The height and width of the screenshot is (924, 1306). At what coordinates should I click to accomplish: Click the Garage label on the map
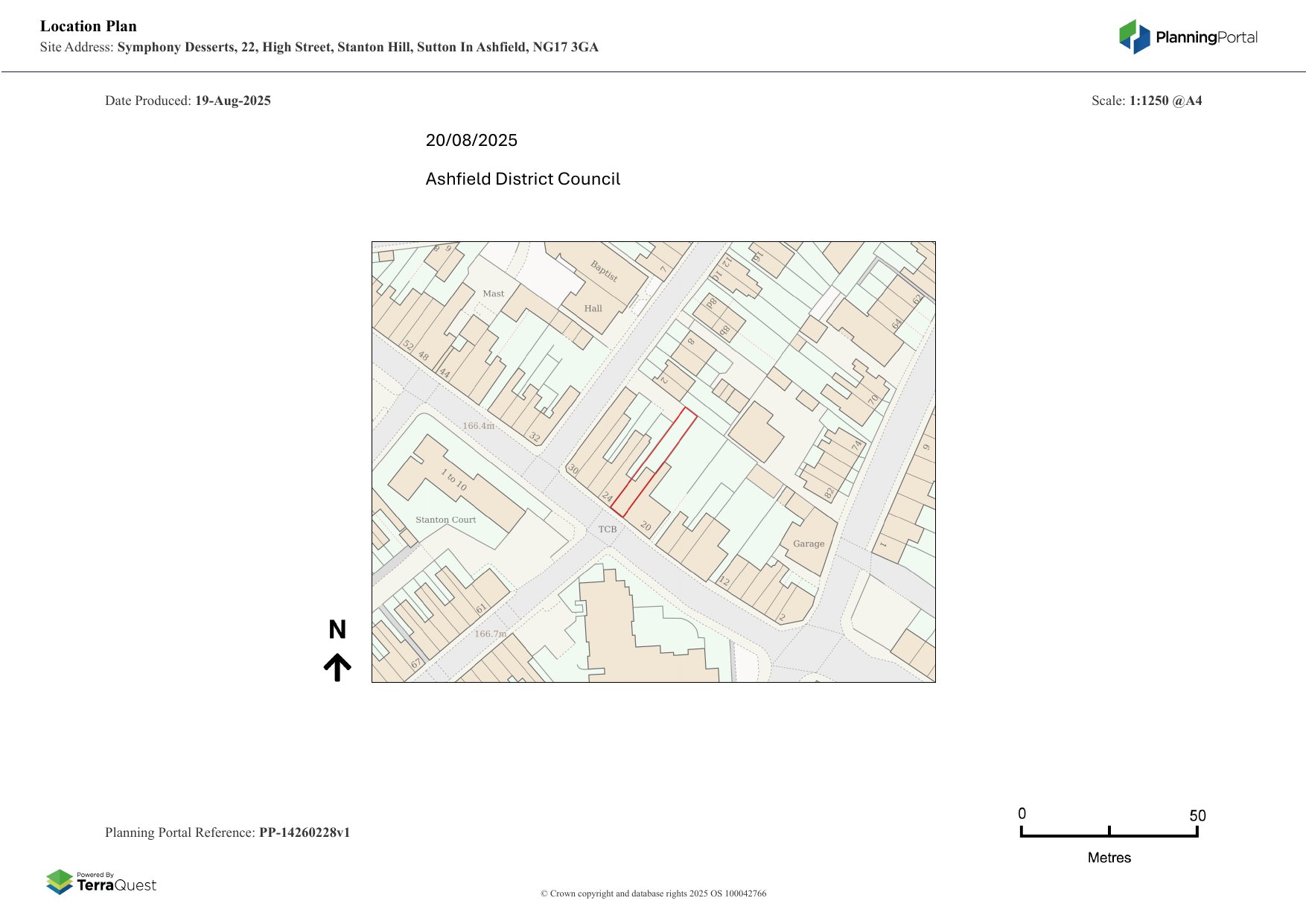[809, 544]
